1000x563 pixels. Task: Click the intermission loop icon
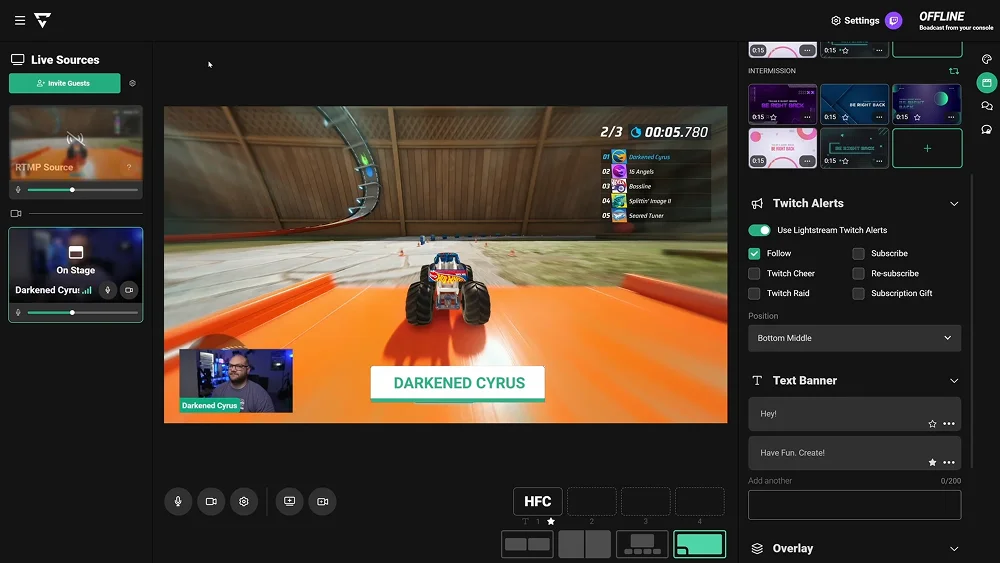pyautogui.click(x=954, y=71)
